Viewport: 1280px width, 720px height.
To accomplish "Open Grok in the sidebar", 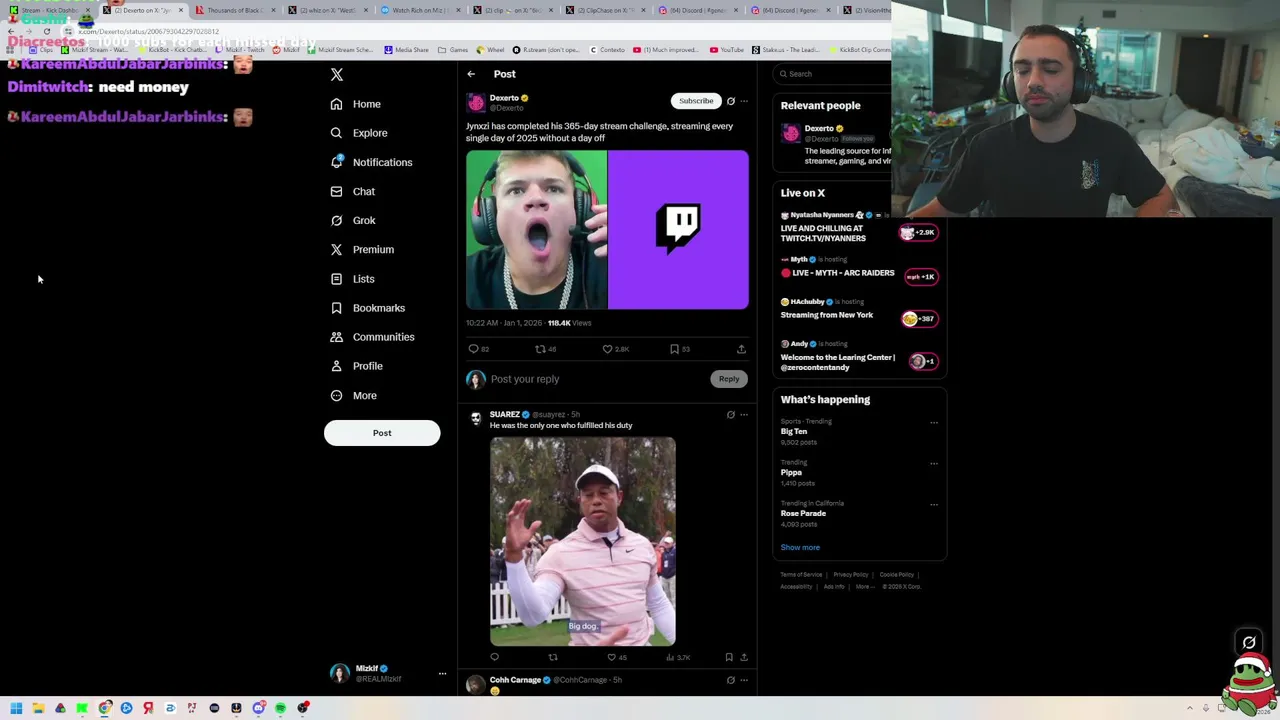I will tap(353, 220).
